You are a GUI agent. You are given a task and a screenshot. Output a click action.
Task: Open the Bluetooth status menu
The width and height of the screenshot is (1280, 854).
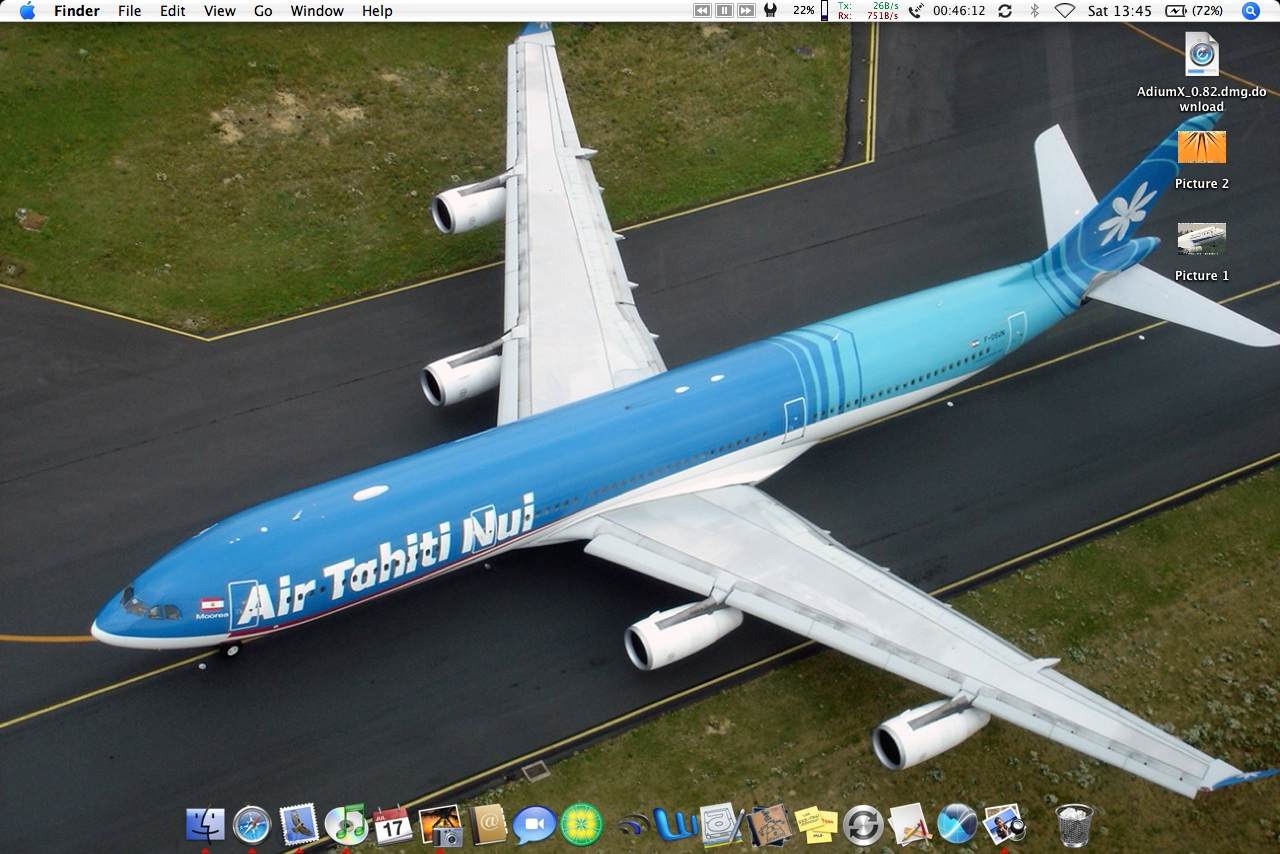pos(1035,11)
